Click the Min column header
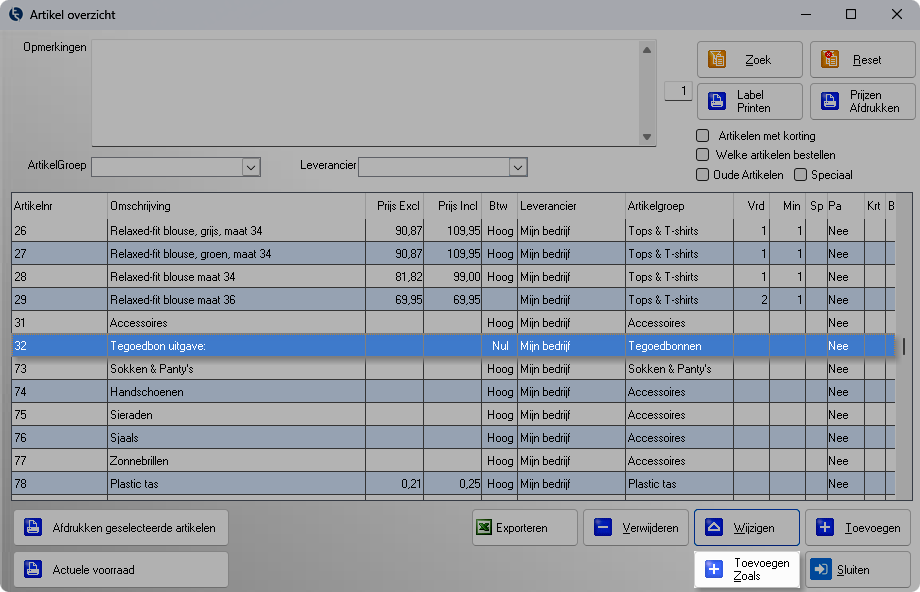Screen dimensions: 920x592 pyautogui.click(x=787, y=206)
